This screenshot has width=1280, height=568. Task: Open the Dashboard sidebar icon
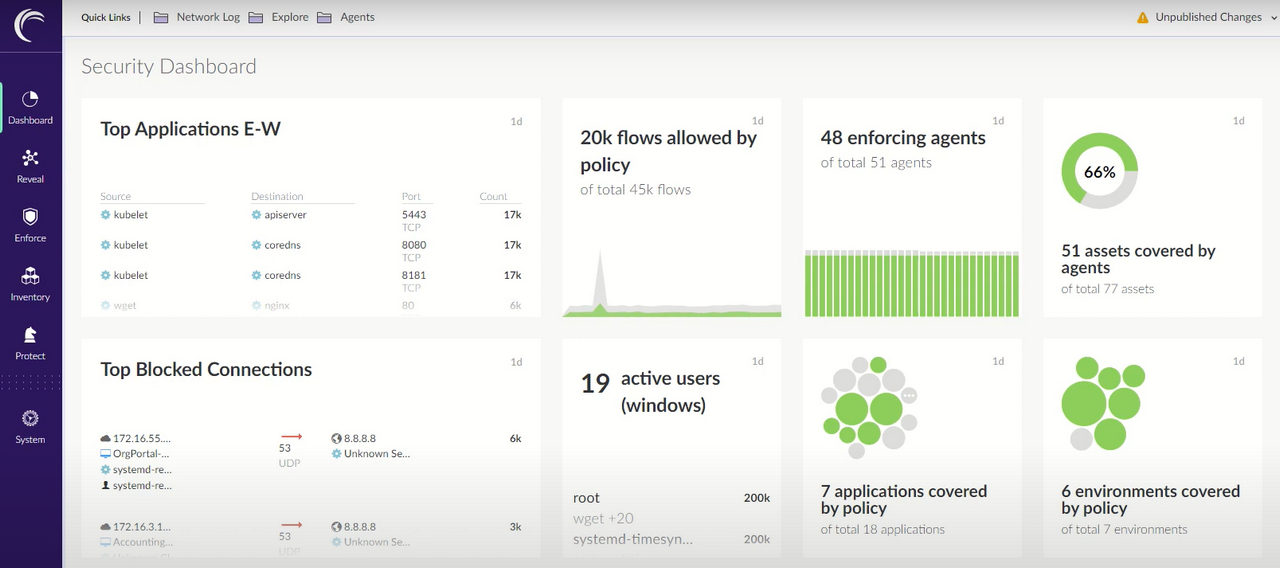(30, 99)
